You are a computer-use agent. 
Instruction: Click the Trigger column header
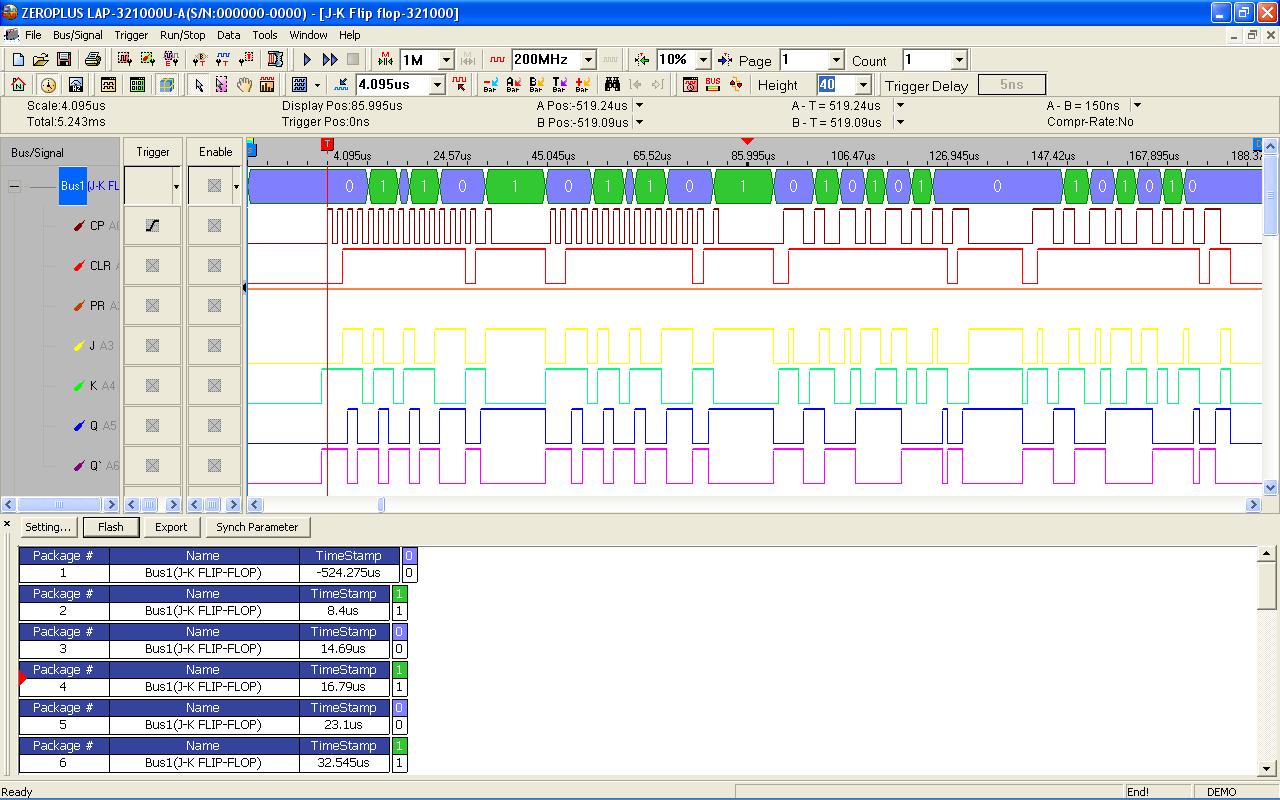(x=153, y=152)
